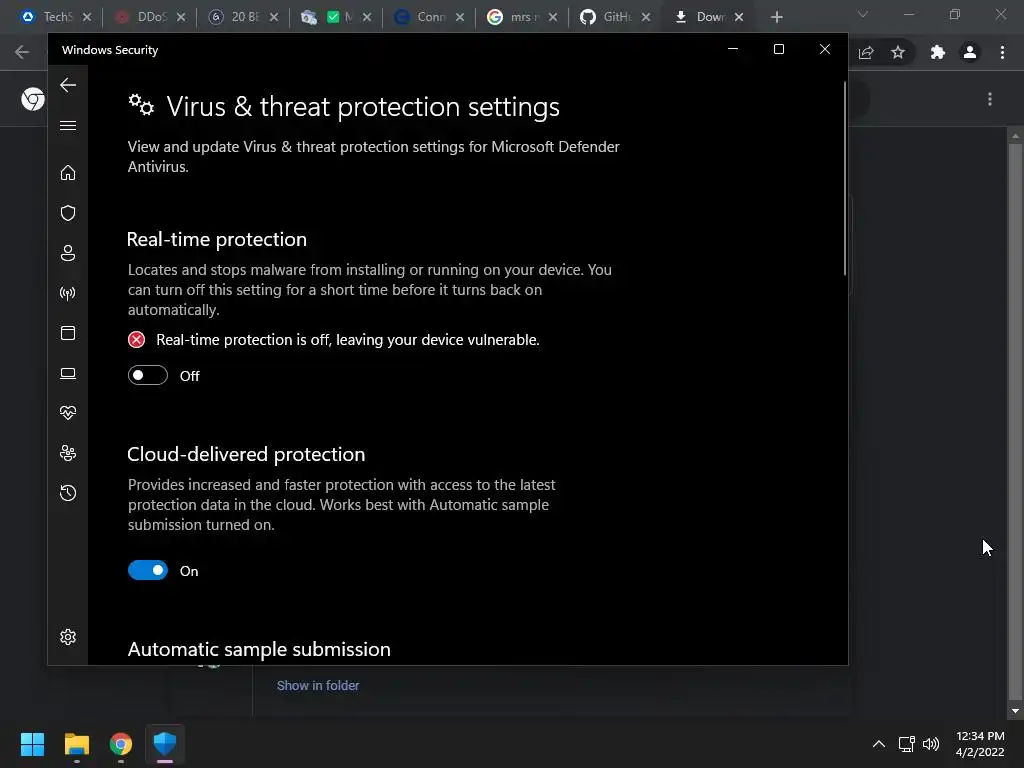
Task: Show hidden system tray icons
Action: [879, 744]
